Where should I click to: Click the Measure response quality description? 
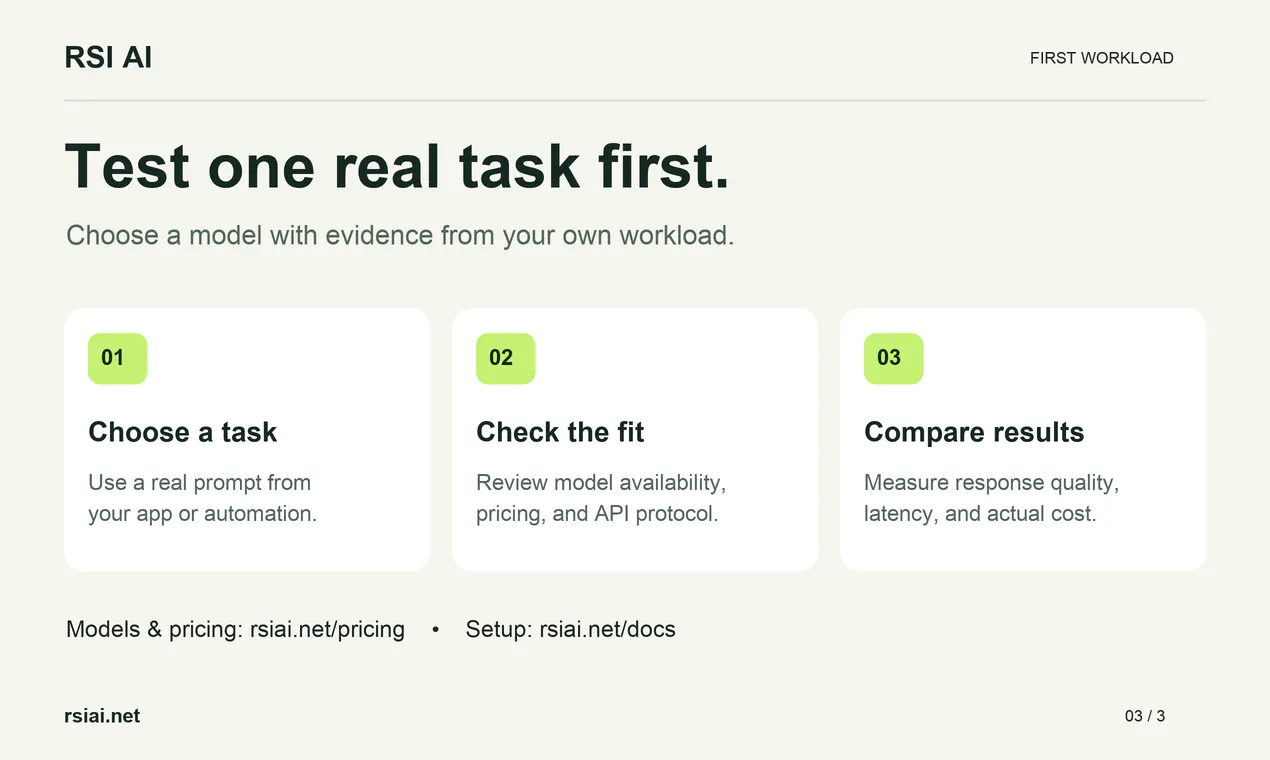[991, 498]
